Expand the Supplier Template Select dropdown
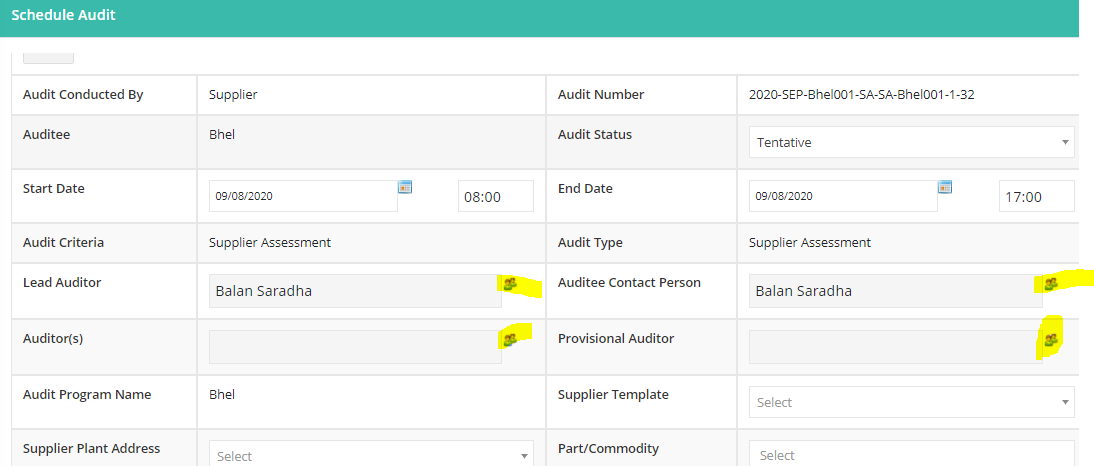This screenshot has height=466, width=1094. pyautogui.click(x=912, y=403)
